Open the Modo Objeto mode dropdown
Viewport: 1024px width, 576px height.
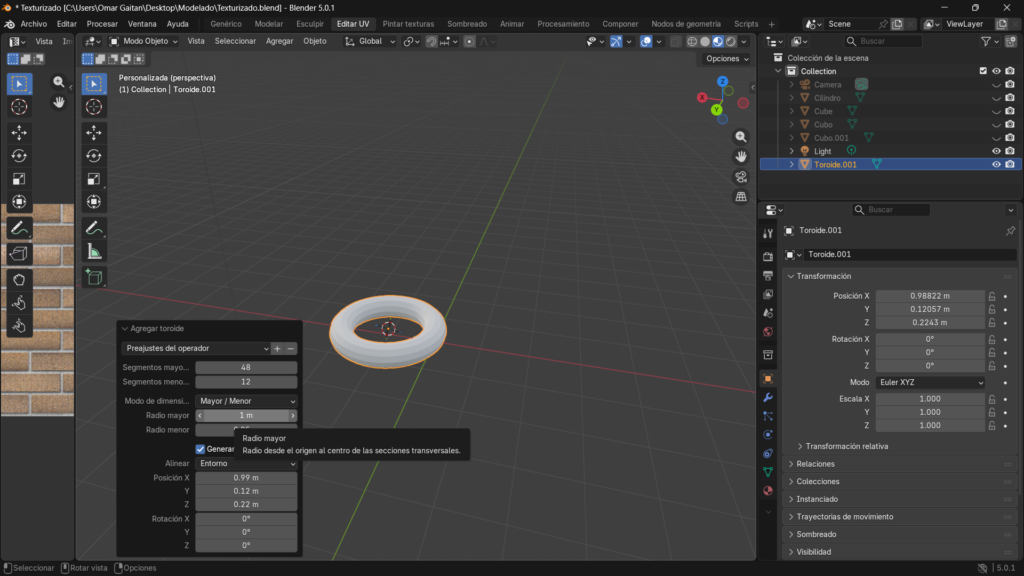[x=144, y=41]
